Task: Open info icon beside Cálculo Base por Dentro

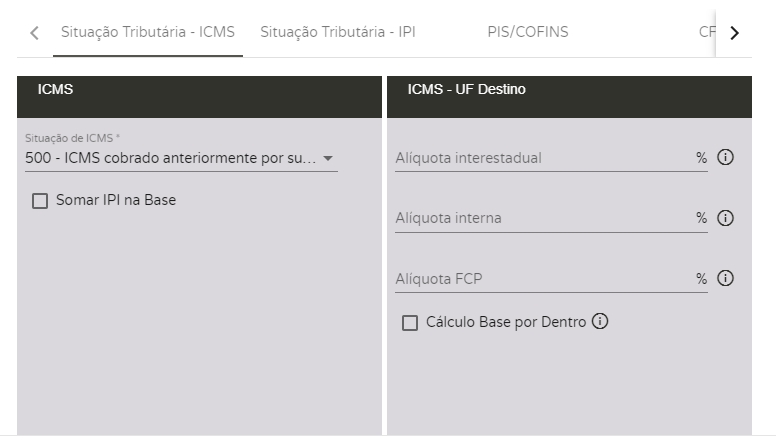Action: [600, 322]
